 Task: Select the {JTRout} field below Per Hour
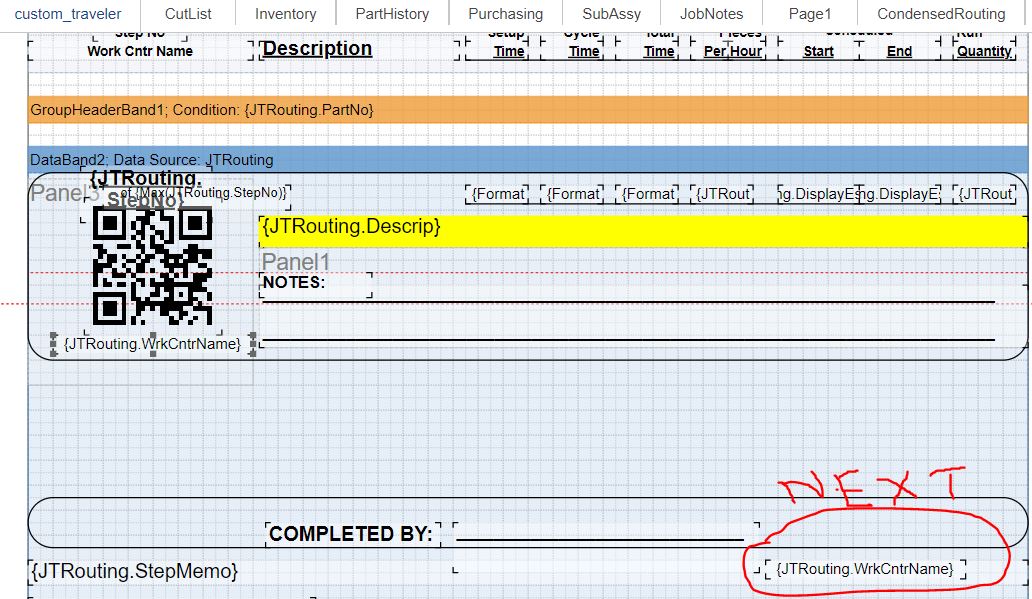point(723,194)
